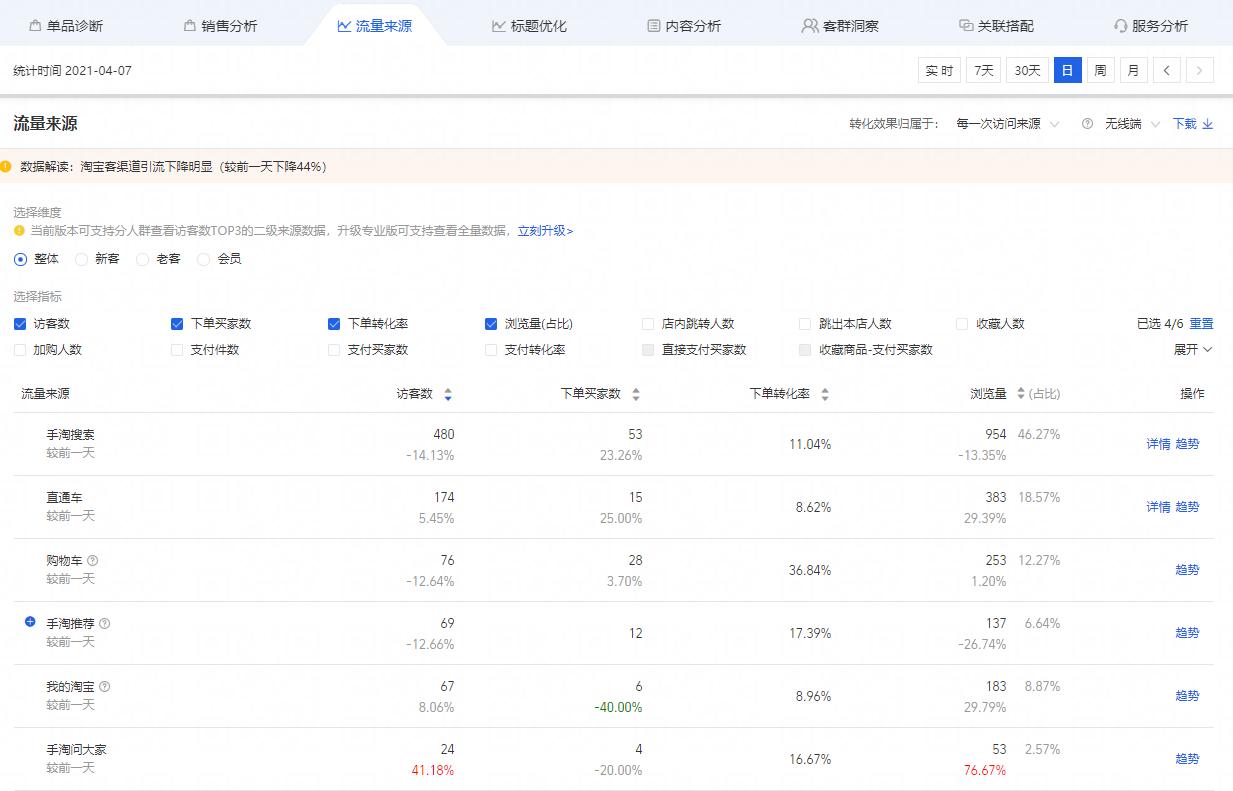Sort by 访客数 column arrows
The image size is (1233, 791).
click(448, 395)
